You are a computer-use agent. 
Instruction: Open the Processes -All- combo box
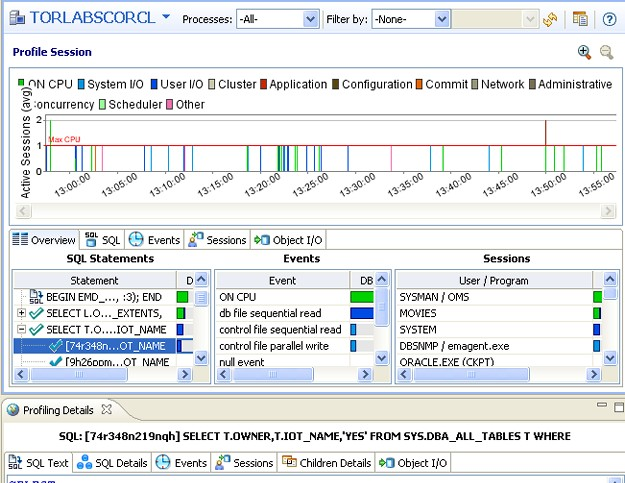pyautogui.click(x=278, y=19)
